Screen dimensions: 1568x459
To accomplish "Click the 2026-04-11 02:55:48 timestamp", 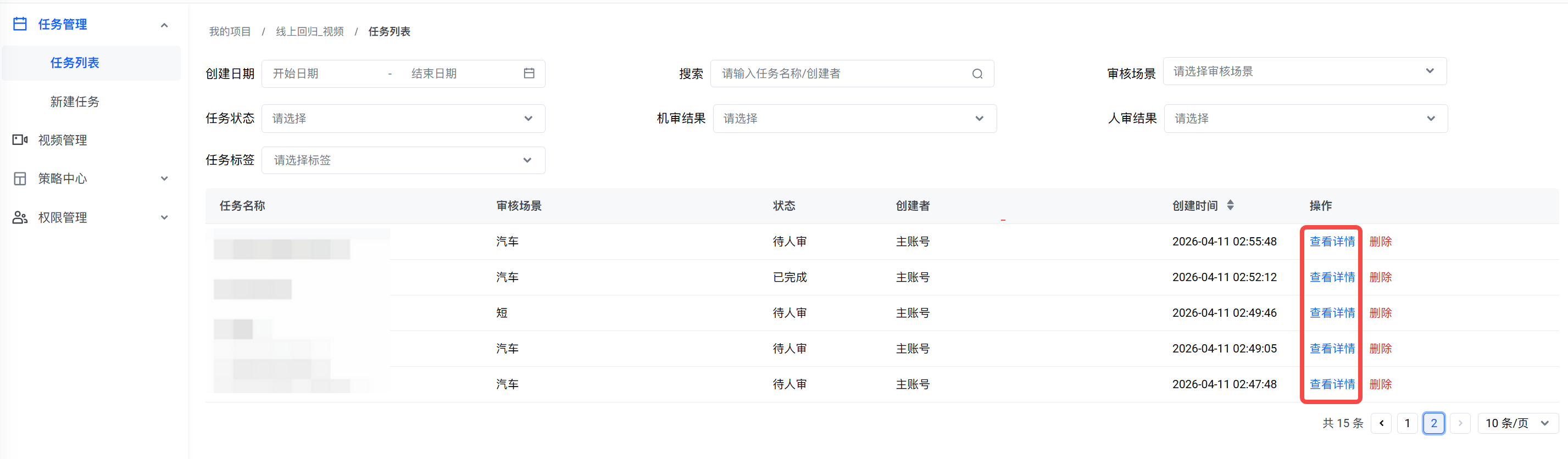I will click(1224, 242).
